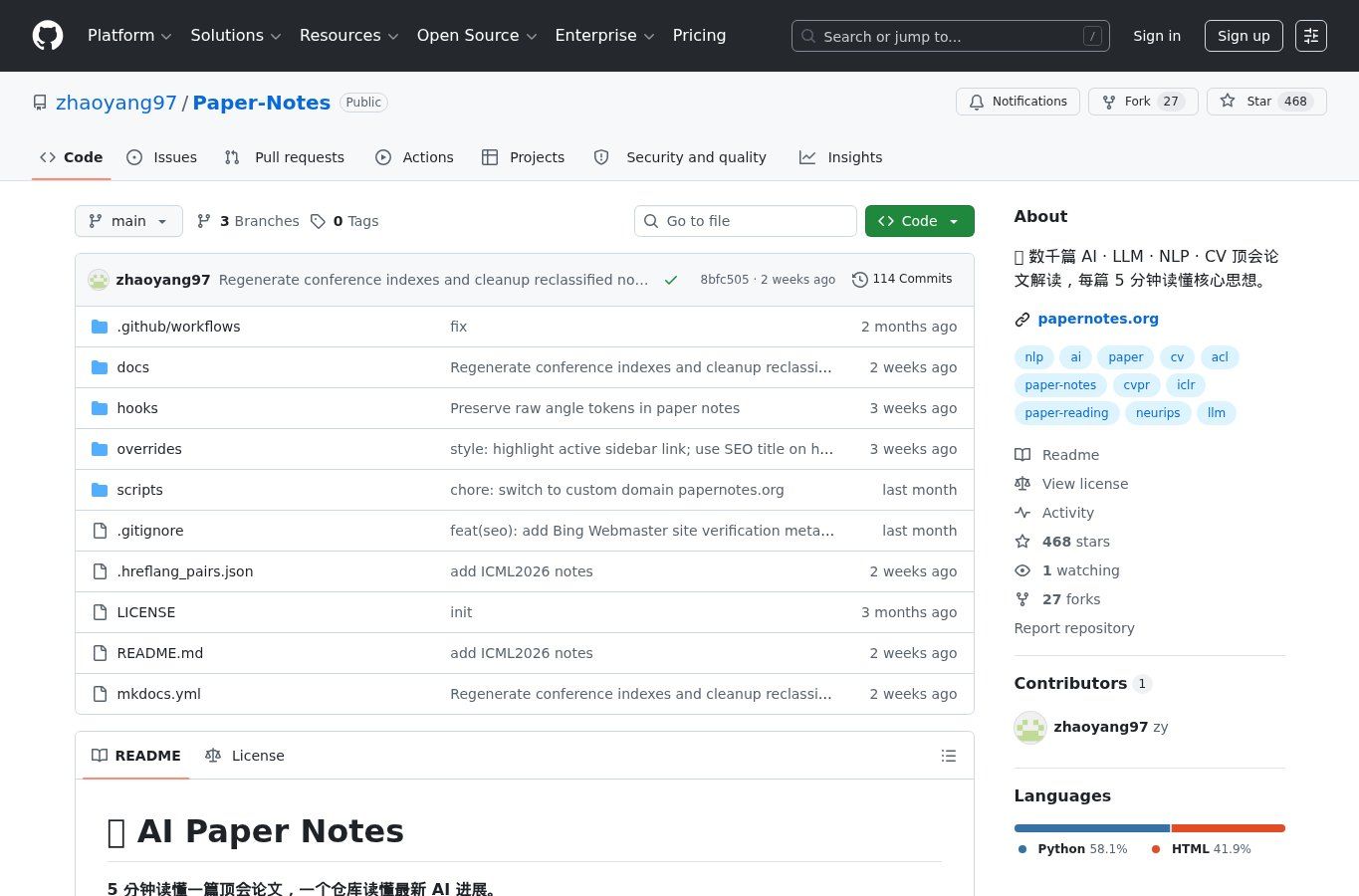The height and width of the screenshot is (896, 1359).
Task: Click the tag icon beside 0 Tags
Action: pyautogui.click(x=318, y=221)
